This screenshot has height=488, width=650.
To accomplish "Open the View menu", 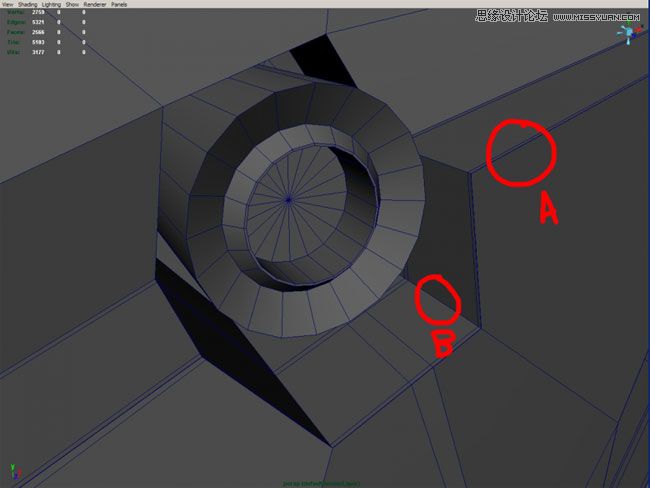I will coord(7,4).
